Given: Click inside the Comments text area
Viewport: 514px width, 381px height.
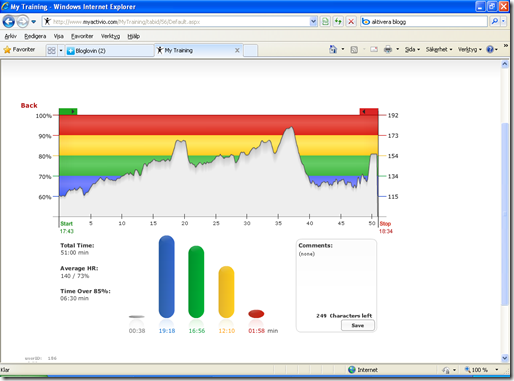Looking at the screenshot, I should pyautogui.click(x=336, y=283).
